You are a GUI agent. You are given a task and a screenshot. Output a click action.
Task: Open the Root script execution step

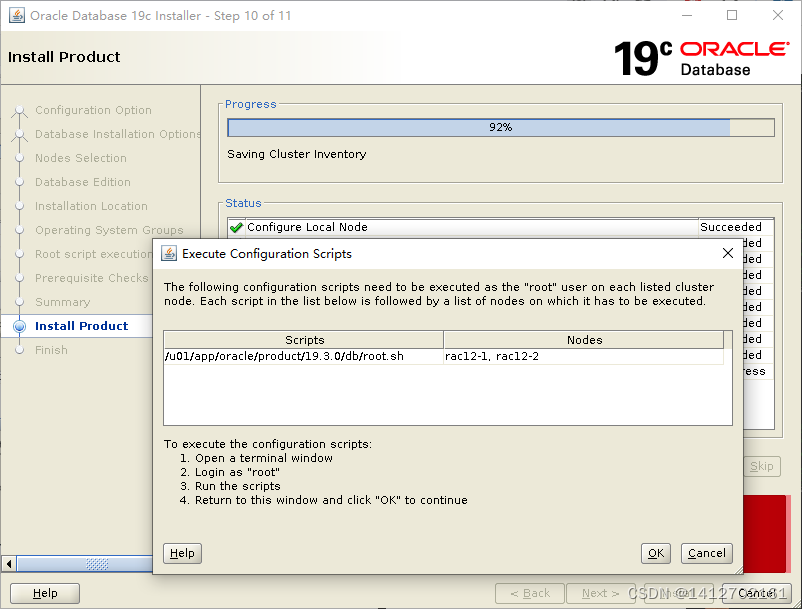point(94,254)
